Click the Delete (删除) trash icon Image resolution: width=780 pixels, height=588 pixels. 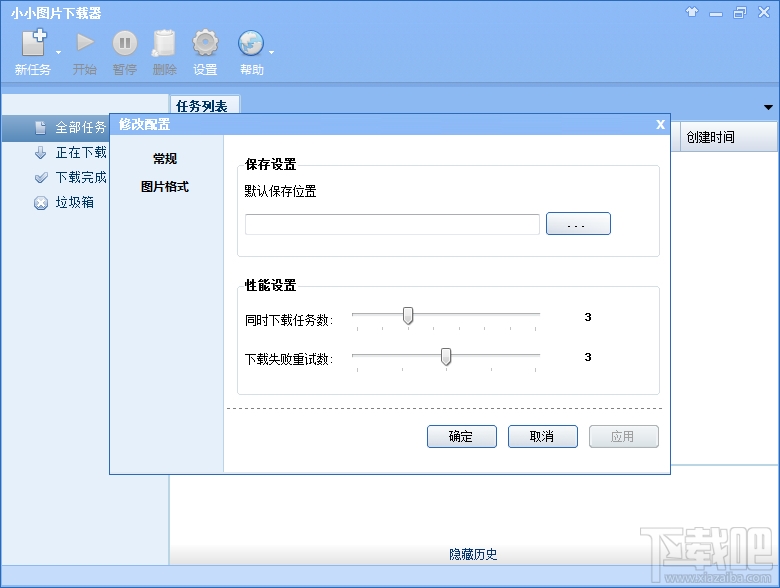click(x=164, y=43)
